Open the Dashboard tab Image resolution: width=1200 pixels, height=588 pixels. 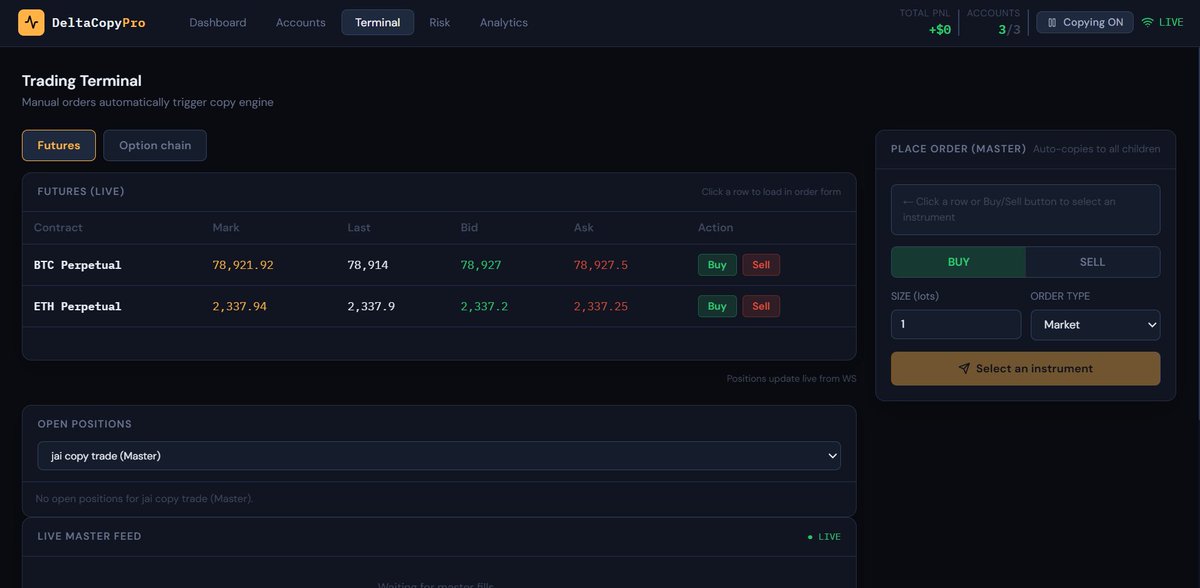coord(218,22)
